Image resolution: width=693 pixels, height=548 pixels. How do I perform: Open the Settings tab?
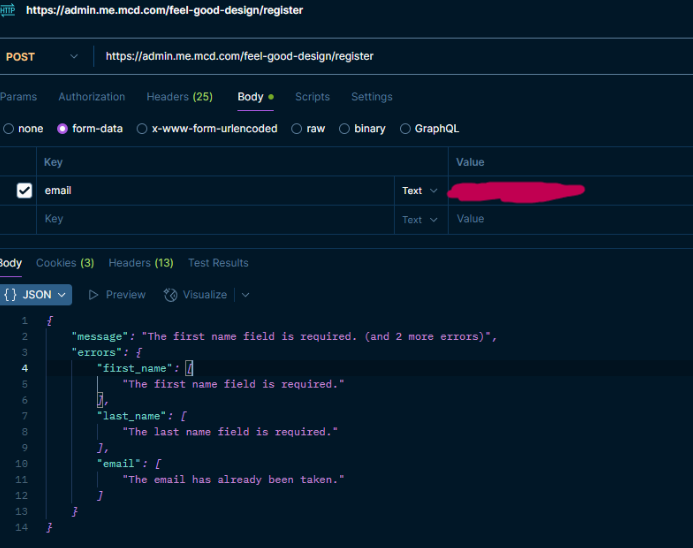pos(372,97)
